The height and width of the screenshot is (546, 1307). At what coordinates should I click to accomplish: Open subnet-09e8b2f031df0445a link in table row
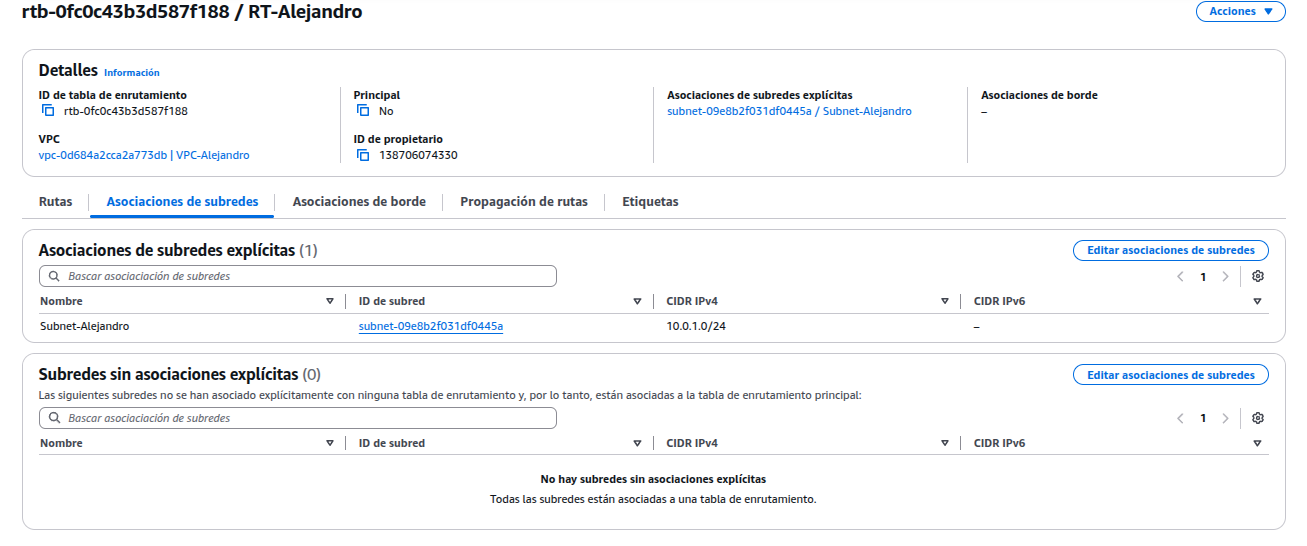click(x=431, y=326)
